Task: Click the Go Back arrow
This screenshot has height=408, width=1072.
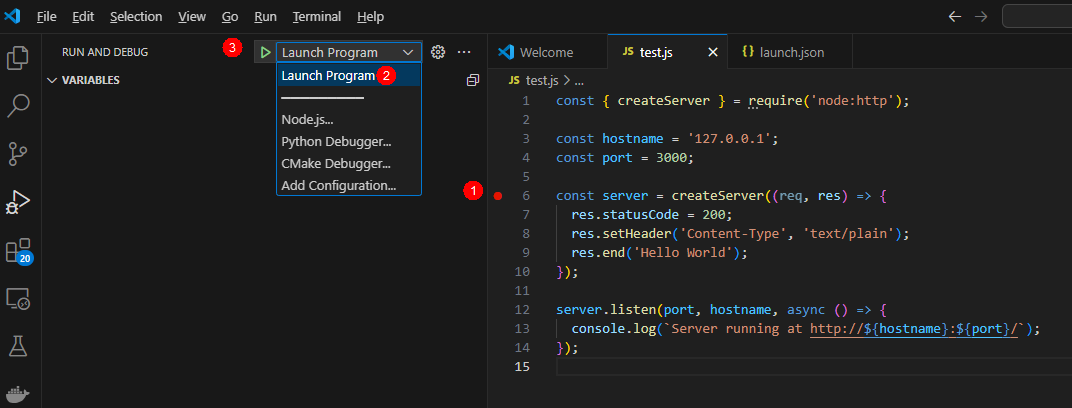Action: [x=955, y=17]
